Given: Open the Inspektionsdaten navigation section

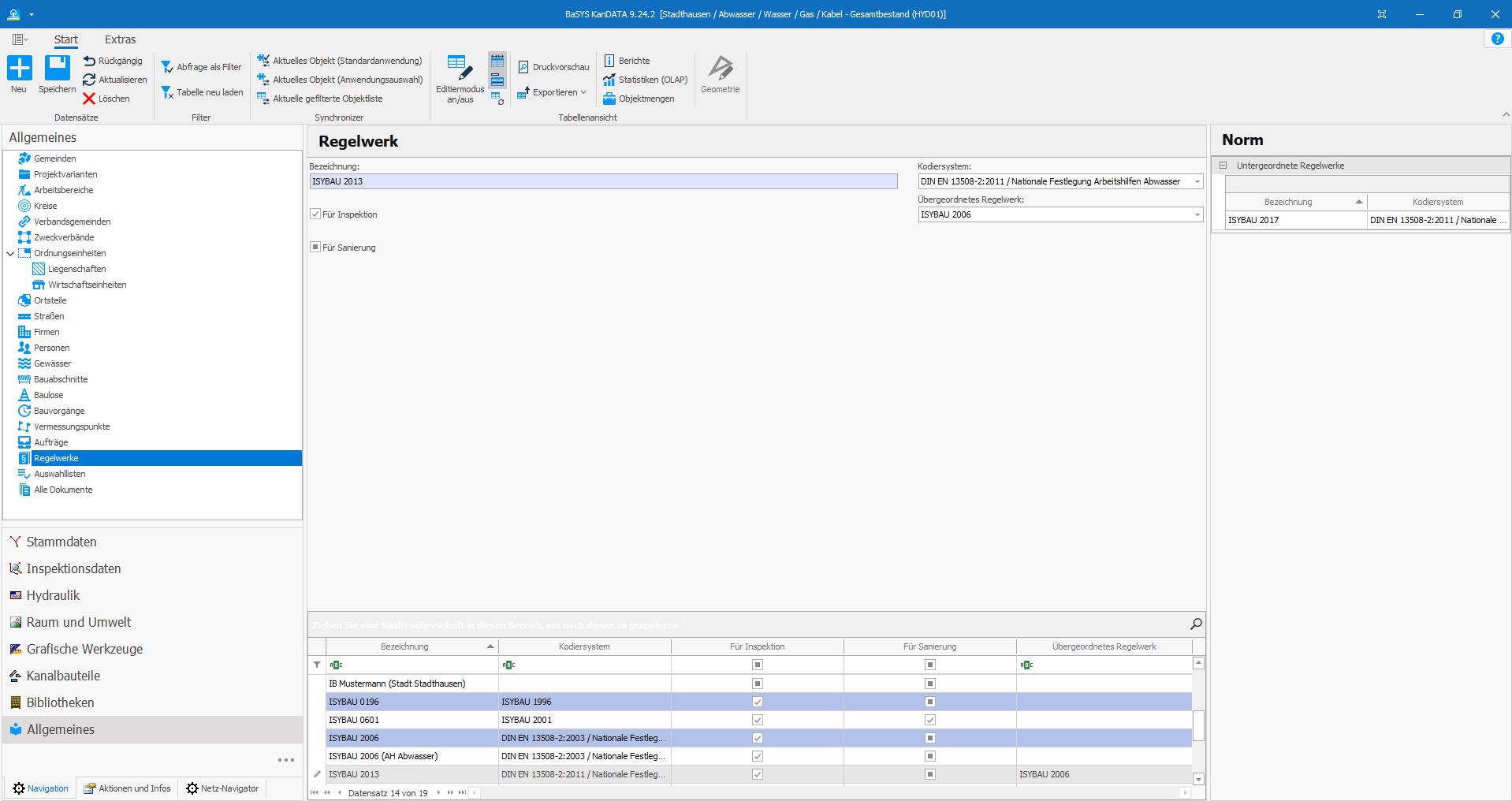Looking at the screenshot, I should (x=73, y=568).
